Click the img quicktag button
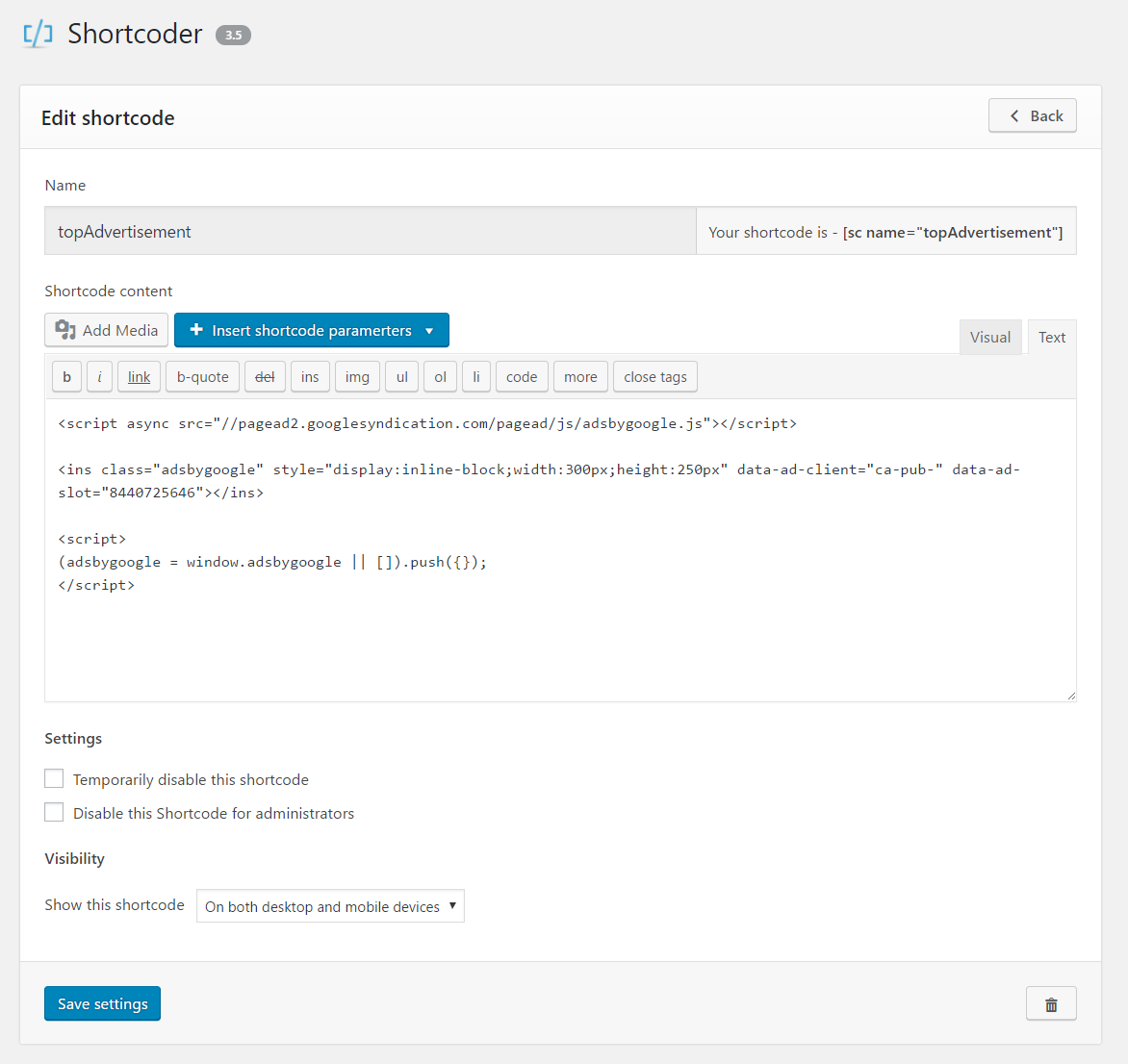This screenshot has height=1064, width=1128. [357, 377]
